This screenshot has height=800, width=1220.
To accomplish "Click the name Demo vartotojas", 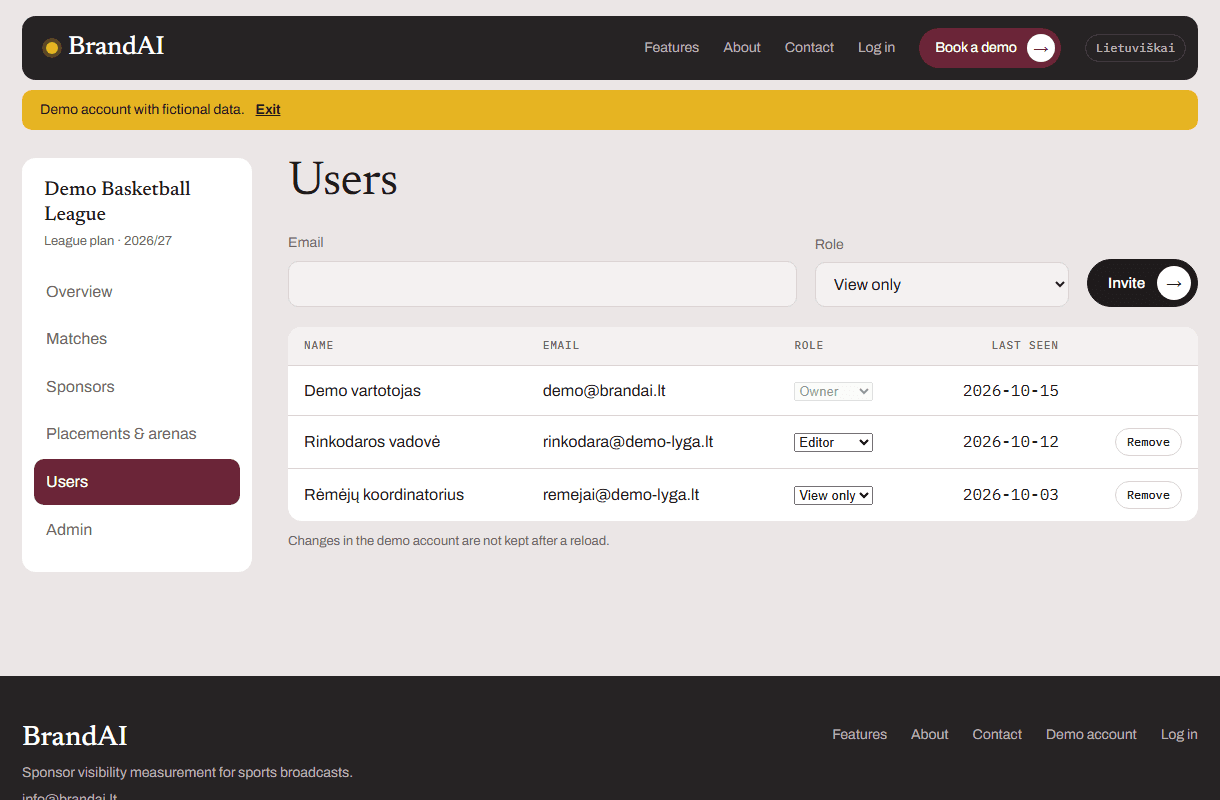I will [362, 391].
